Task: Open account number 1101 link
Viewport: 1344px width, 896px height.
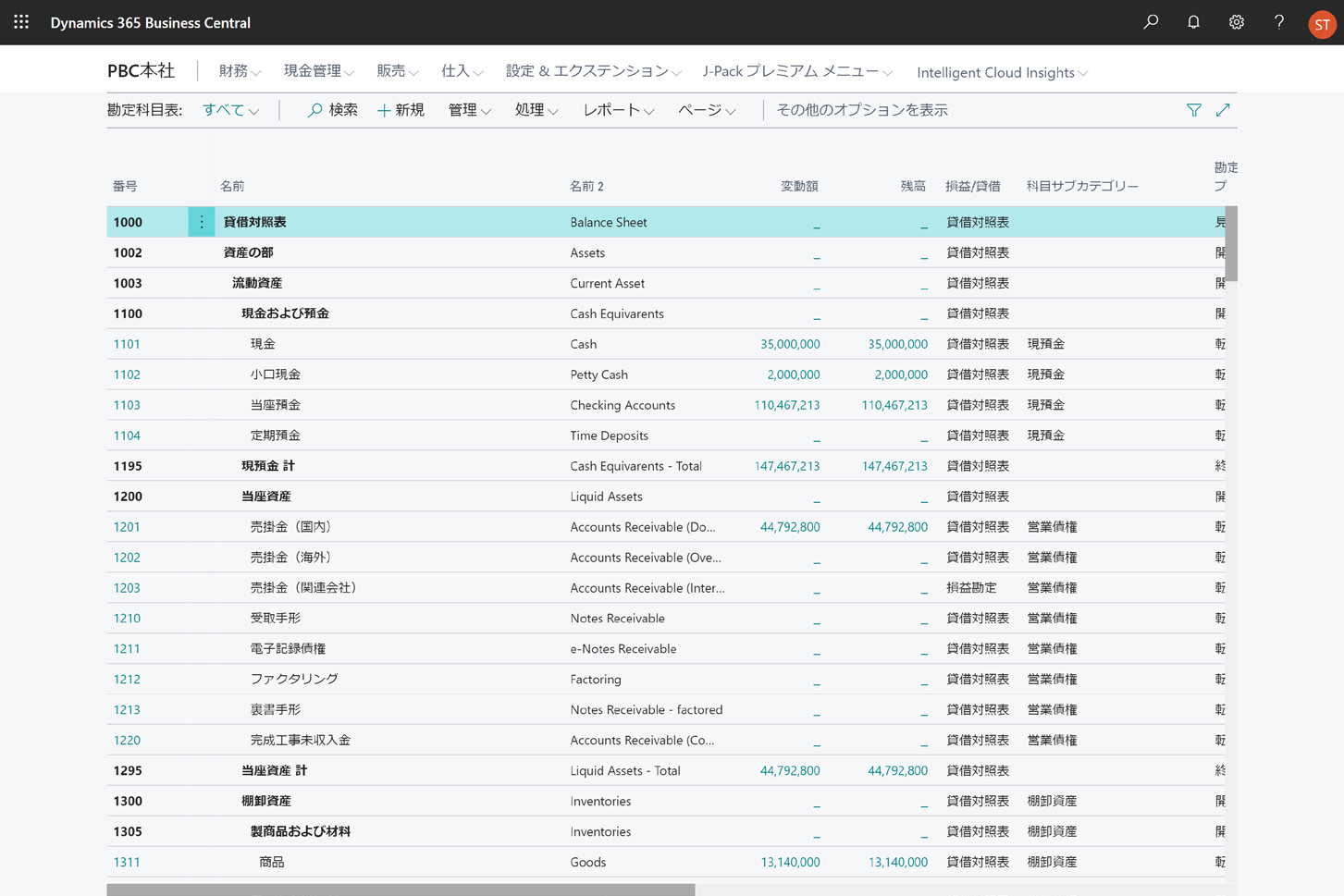Action: [127, 344]
